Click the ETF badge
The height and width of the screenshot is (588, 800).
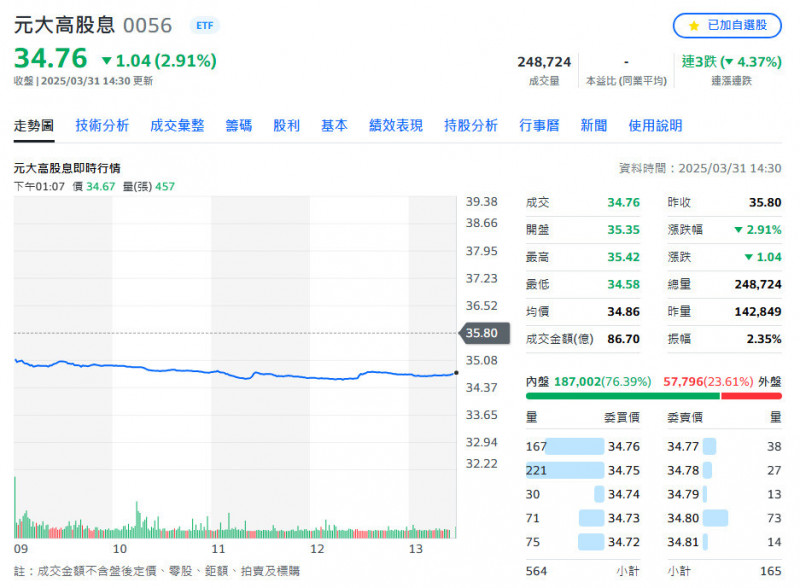click(x=205, y=26)
